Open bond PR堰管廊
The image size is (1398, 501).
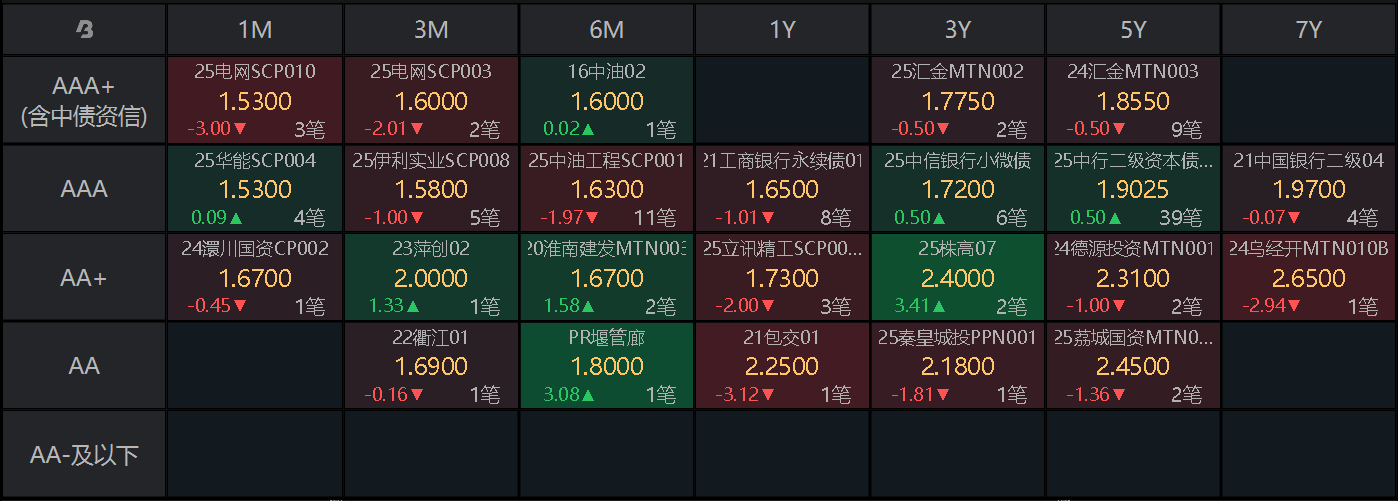[607, 337]
